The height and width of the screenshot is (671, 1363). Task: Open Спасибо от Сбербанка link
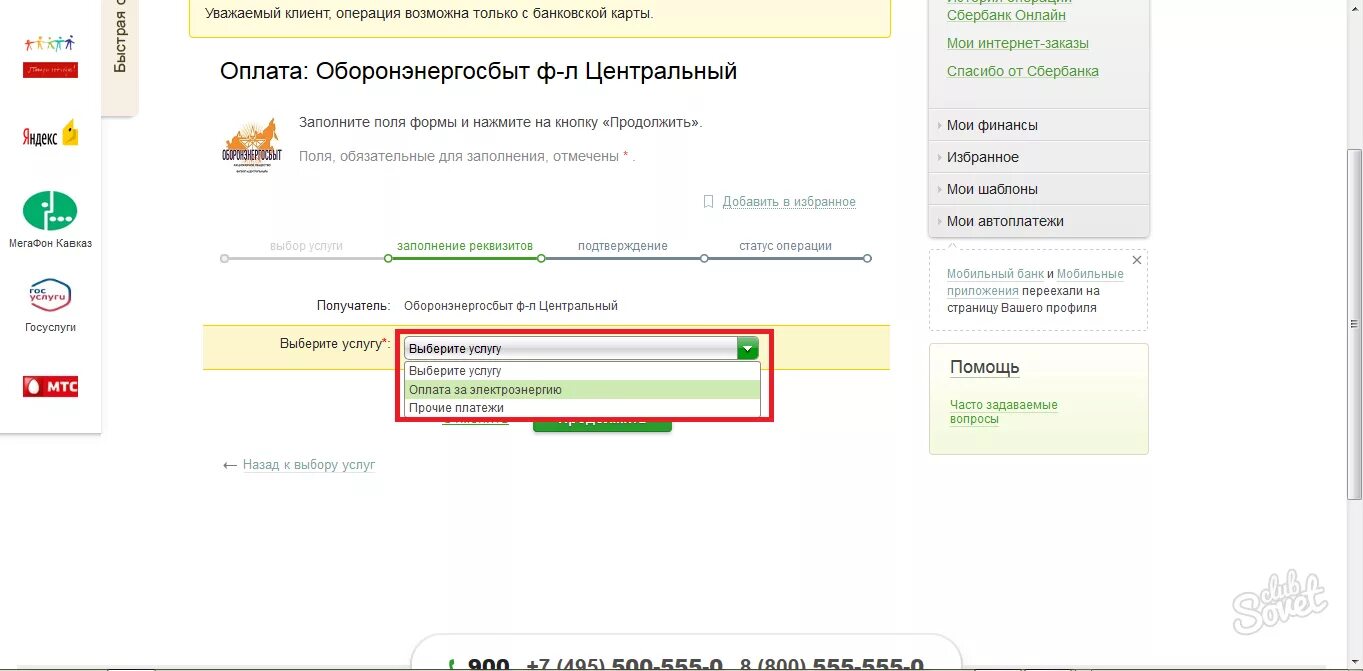click(1023, 71)
